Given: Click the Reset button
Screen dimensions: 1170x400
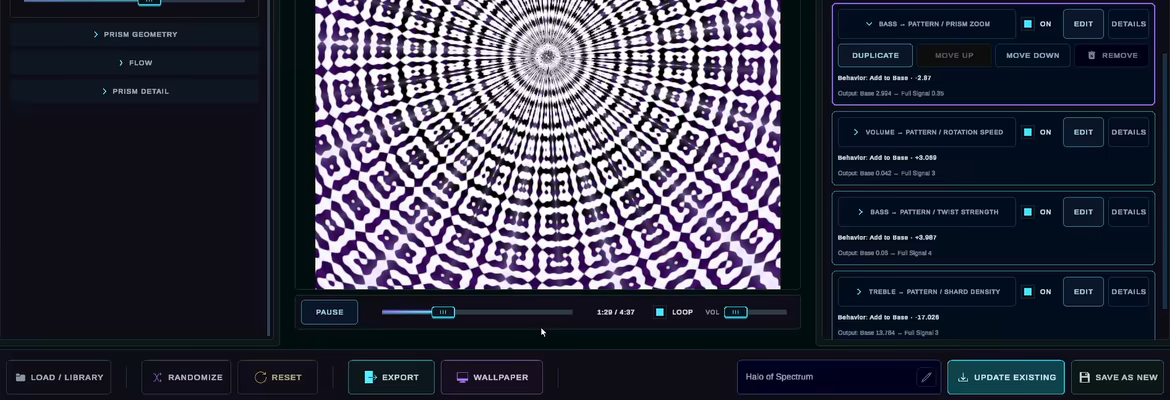Looking at the screenshot, I should [x=278, y=378].
